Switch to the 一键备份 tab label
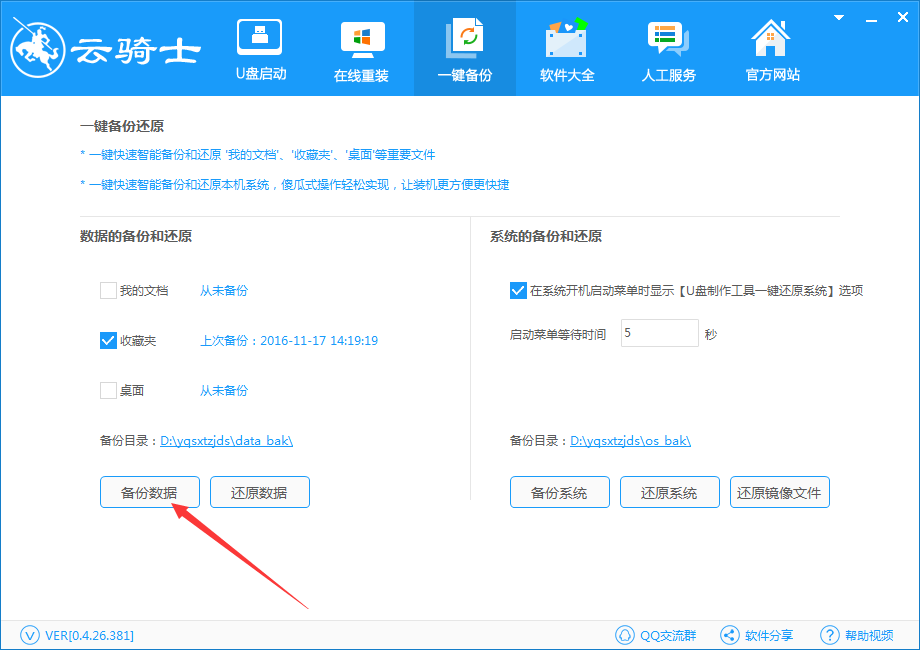920x650 pixels. coord(465,75)
